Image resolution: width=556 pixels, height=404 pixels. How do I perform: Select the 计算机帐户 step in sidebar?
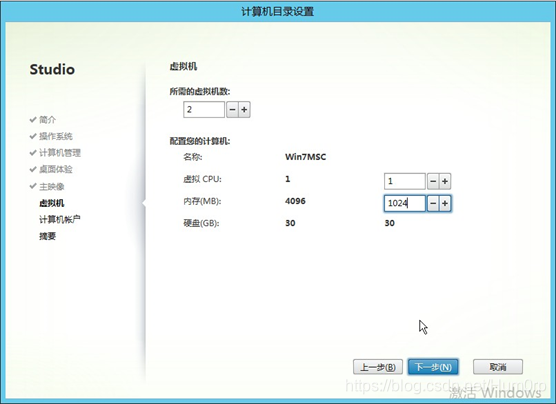point(60,220)
